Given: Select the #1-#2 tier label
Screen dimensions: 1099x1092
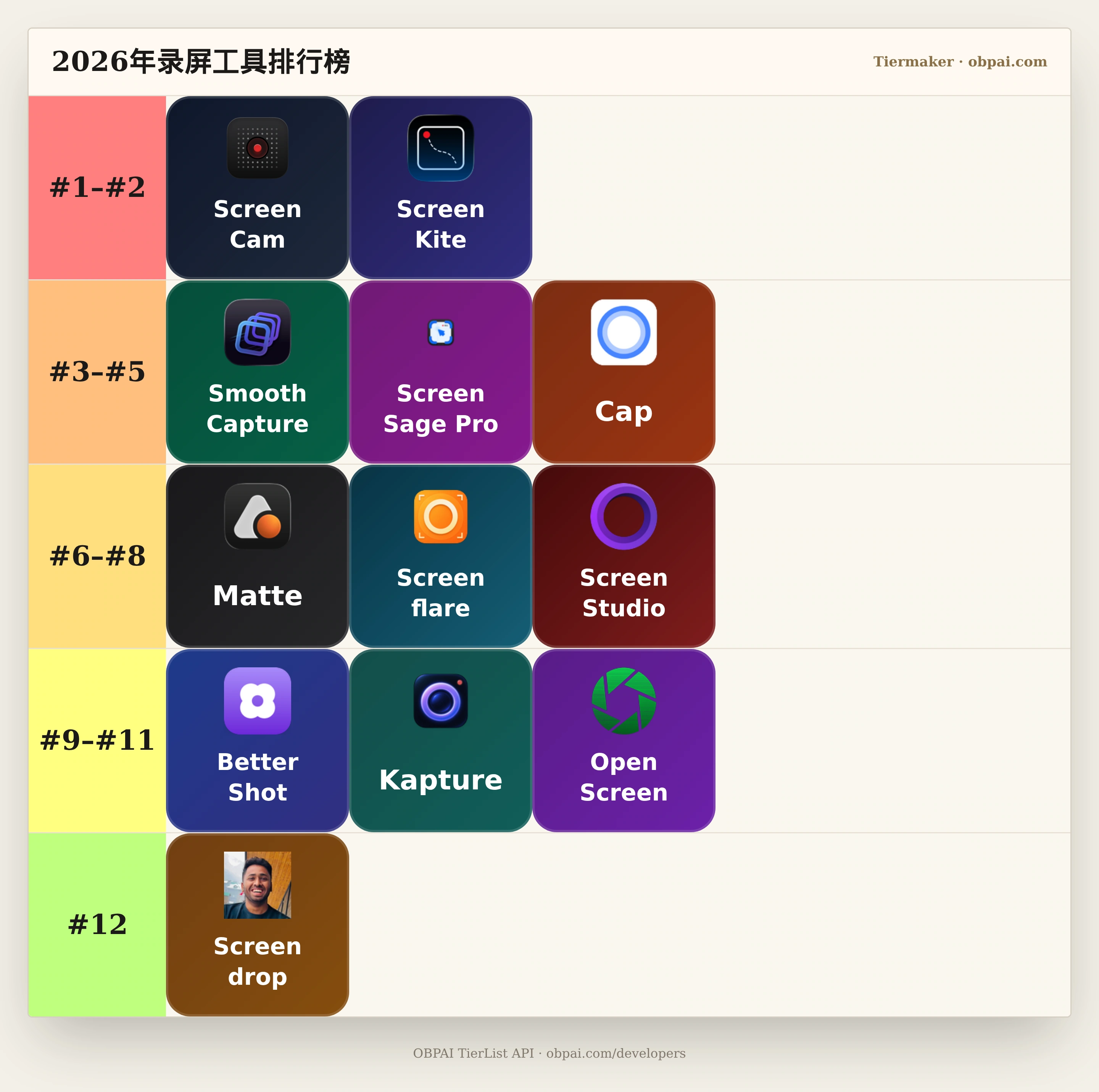Looking at the screenshot, I should [x=97, y=188].
